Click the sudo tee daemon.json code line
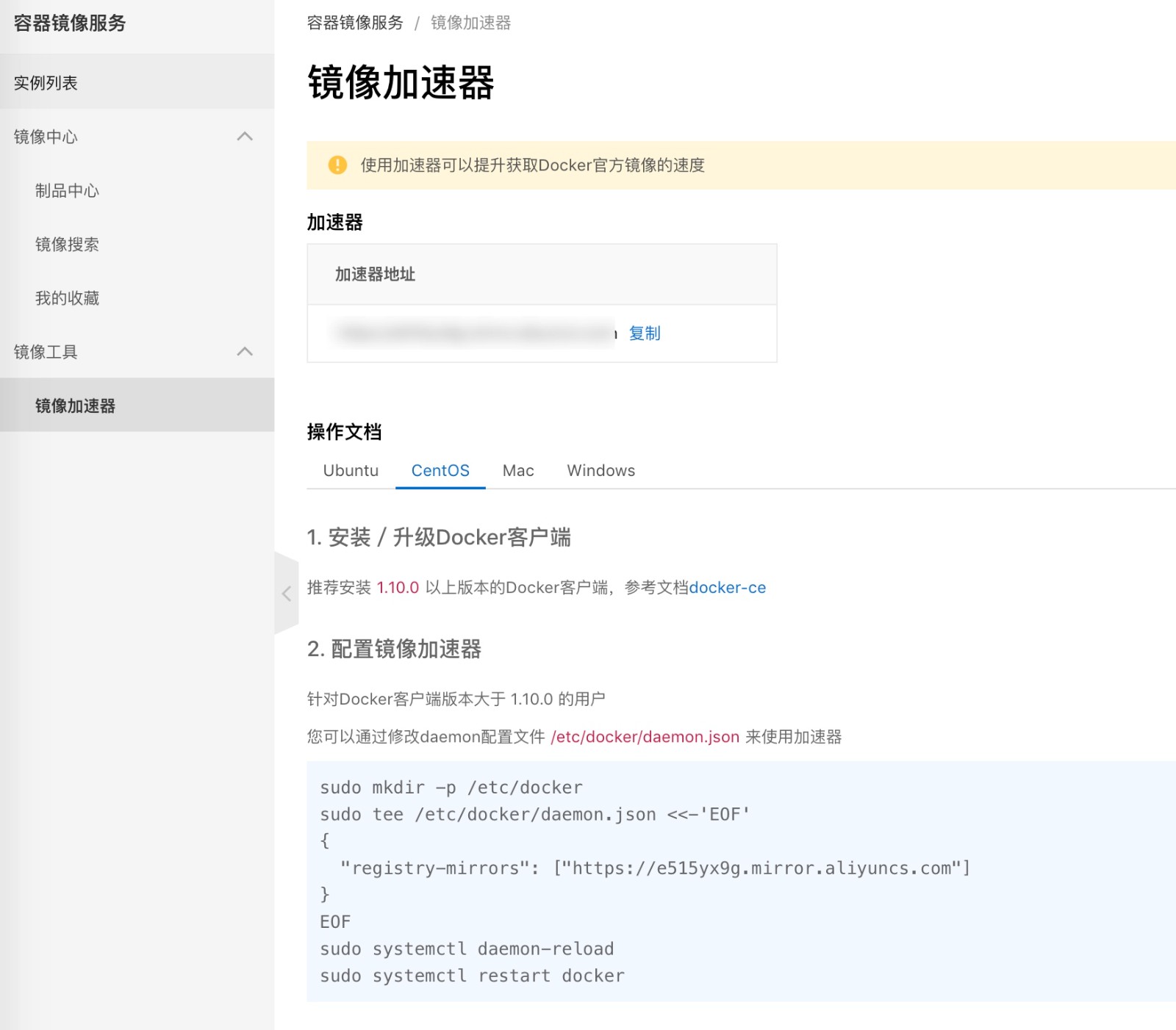This screenshot has width=1176, height=1030. (535, 814)
